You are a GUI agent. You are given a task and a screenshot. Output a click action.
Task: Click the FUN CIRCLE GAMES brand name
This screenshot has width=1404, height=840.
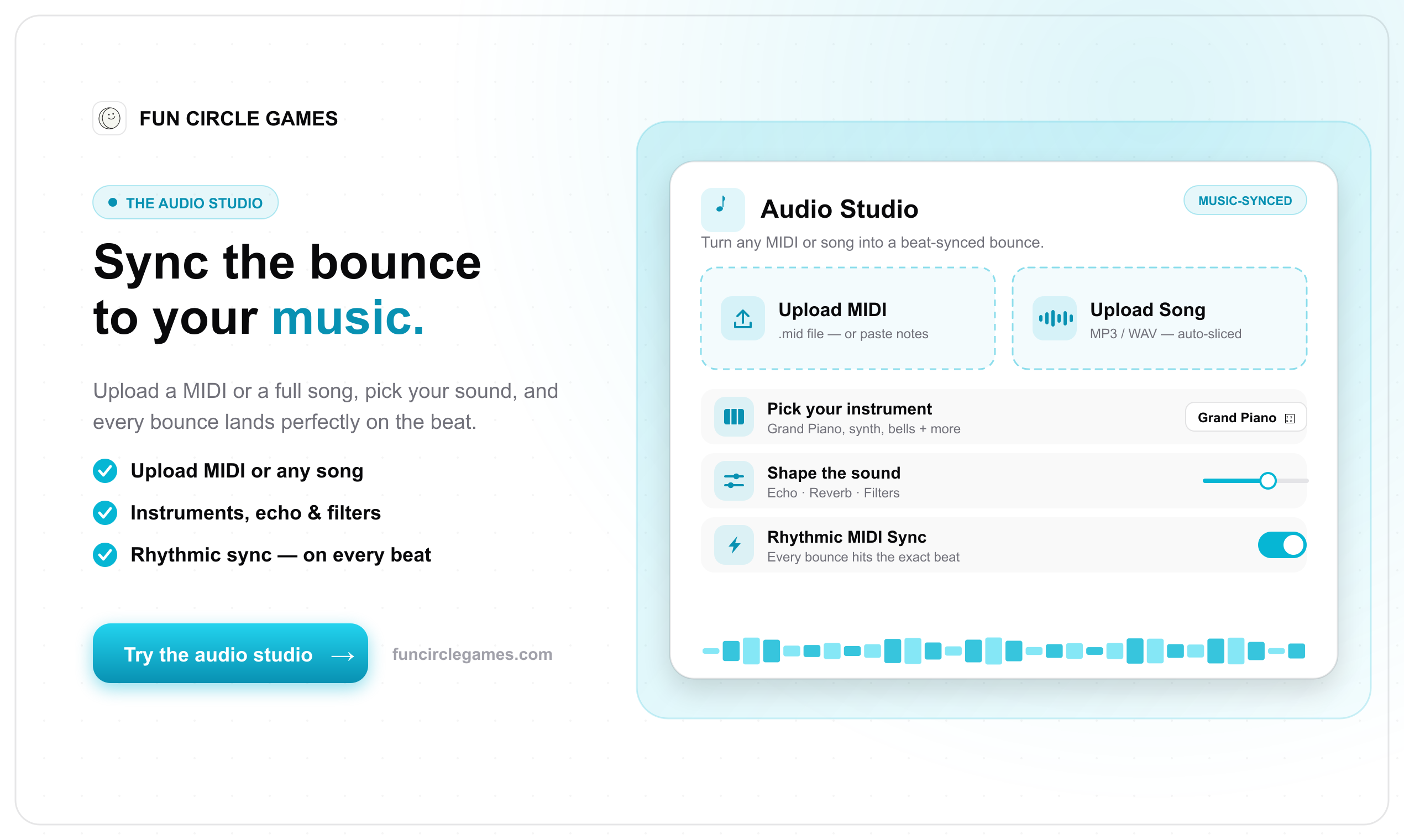click(x=238, y=119)
